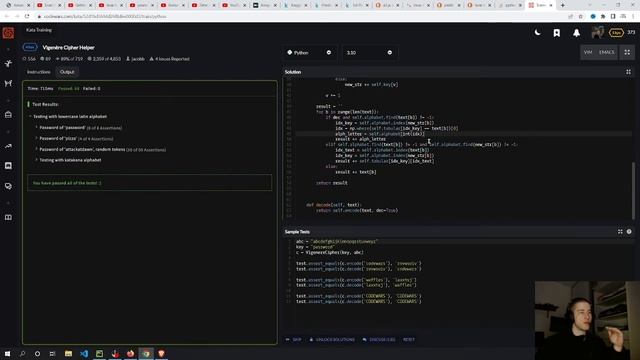Click the Kata Training header text
The image size is (640, 360).
[39, 30]
